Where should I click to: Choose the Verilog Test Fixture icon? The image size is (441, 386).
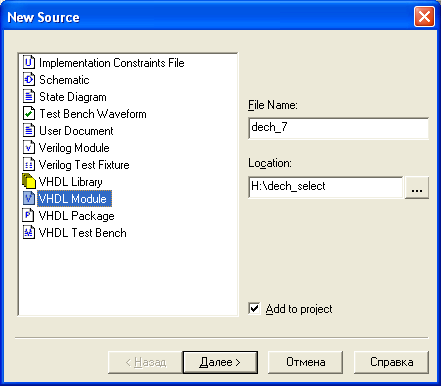point(29,165)
